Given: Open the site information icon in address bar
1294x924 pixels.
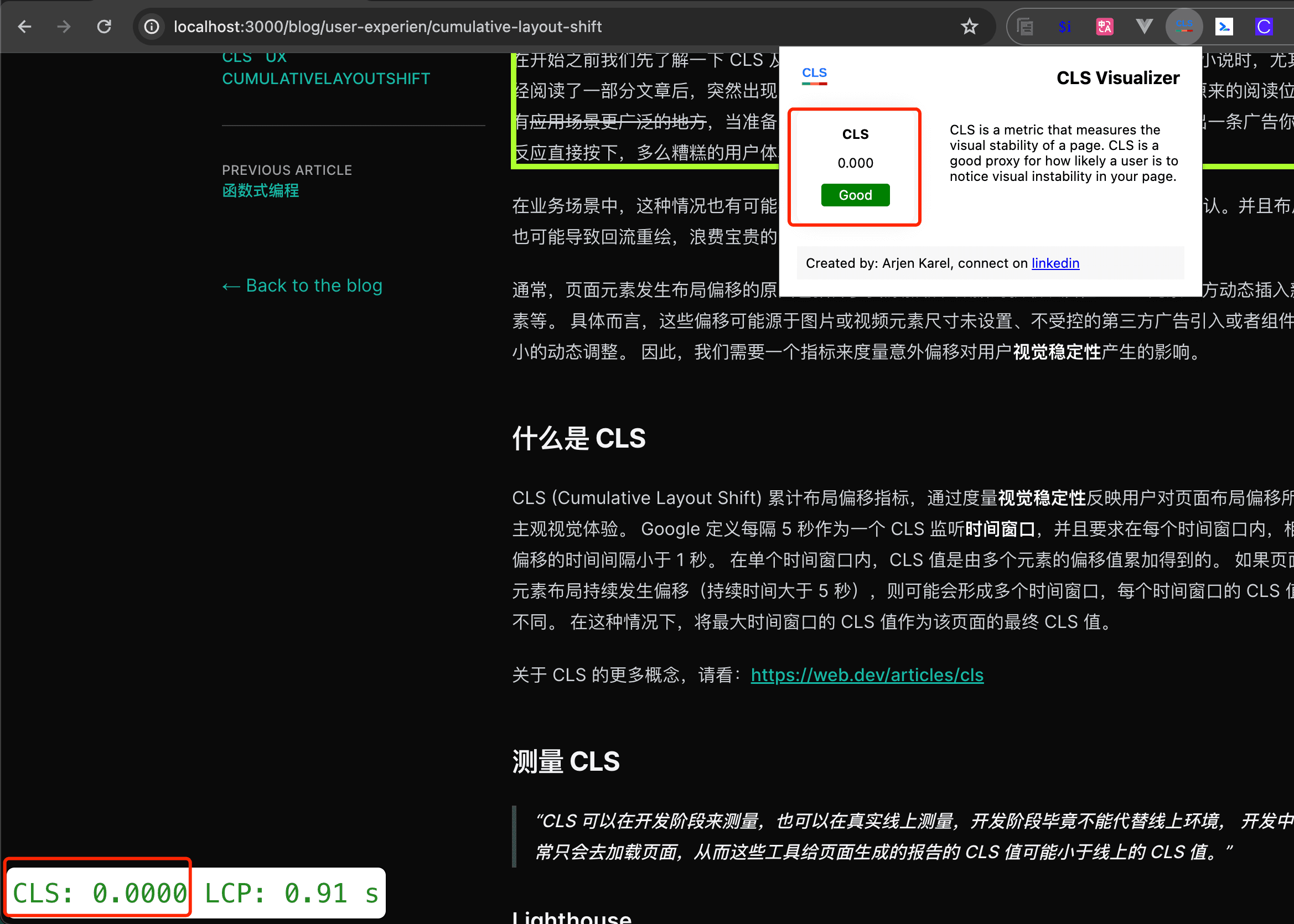Looking at the screenshot, I should coord(151,27).
